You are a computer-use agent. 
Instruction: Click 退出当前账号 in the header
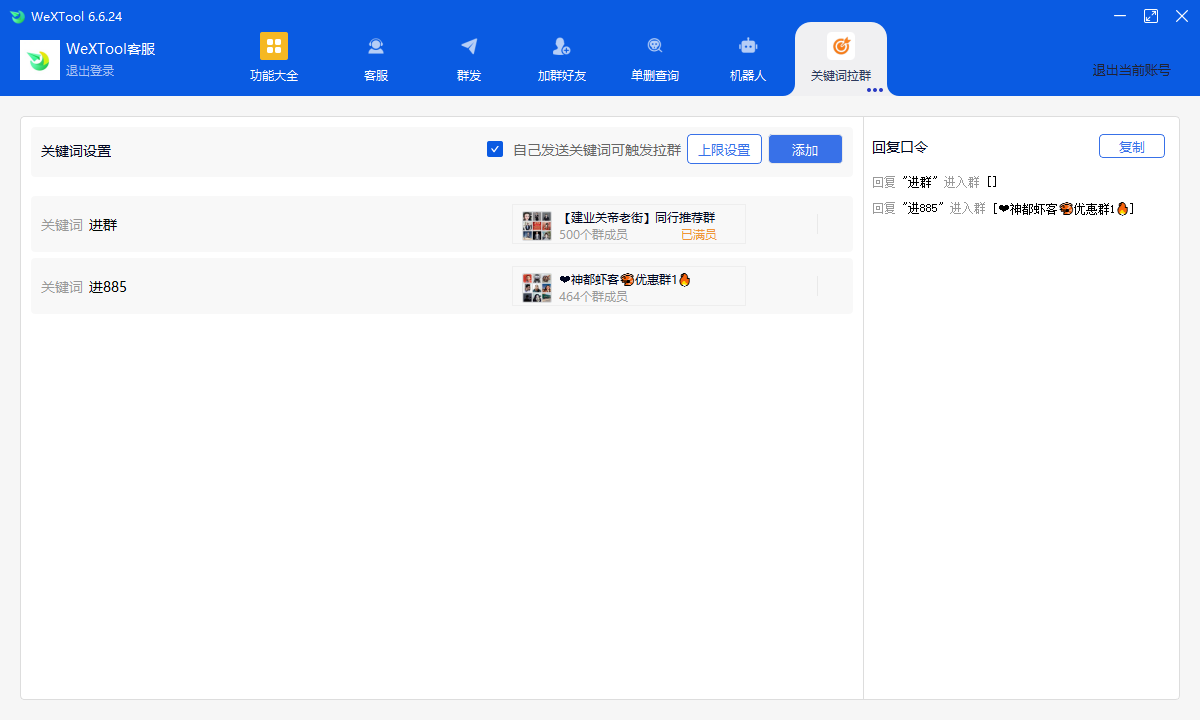click(x=1131, y=70)
